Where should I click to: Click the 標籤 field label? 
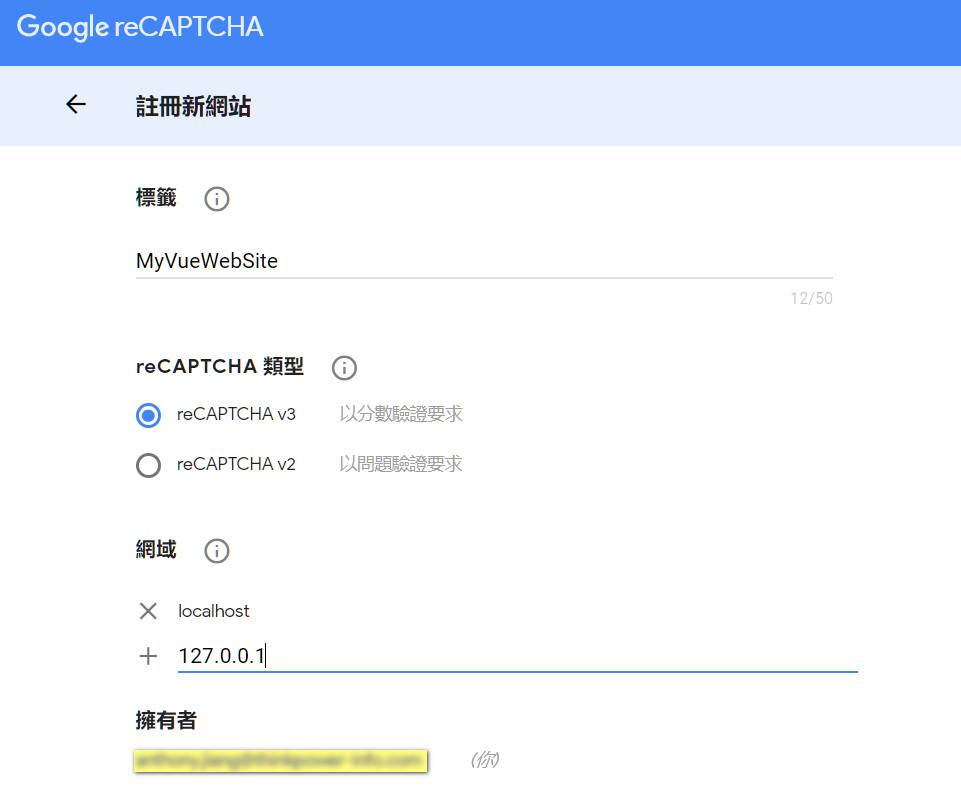click(156, 198)
